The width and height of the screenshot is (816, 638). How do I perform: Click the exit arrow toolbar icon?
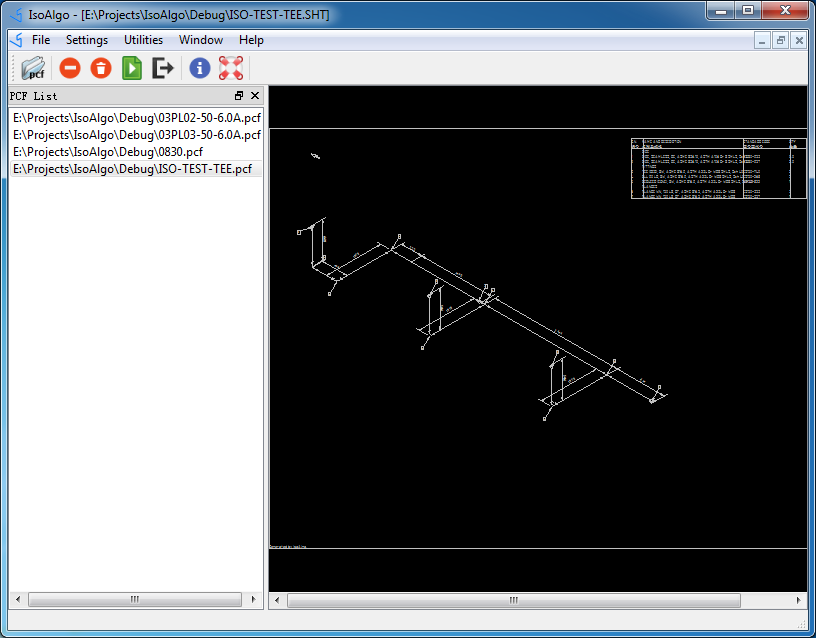pyautogui.click(x=162, y=68)
